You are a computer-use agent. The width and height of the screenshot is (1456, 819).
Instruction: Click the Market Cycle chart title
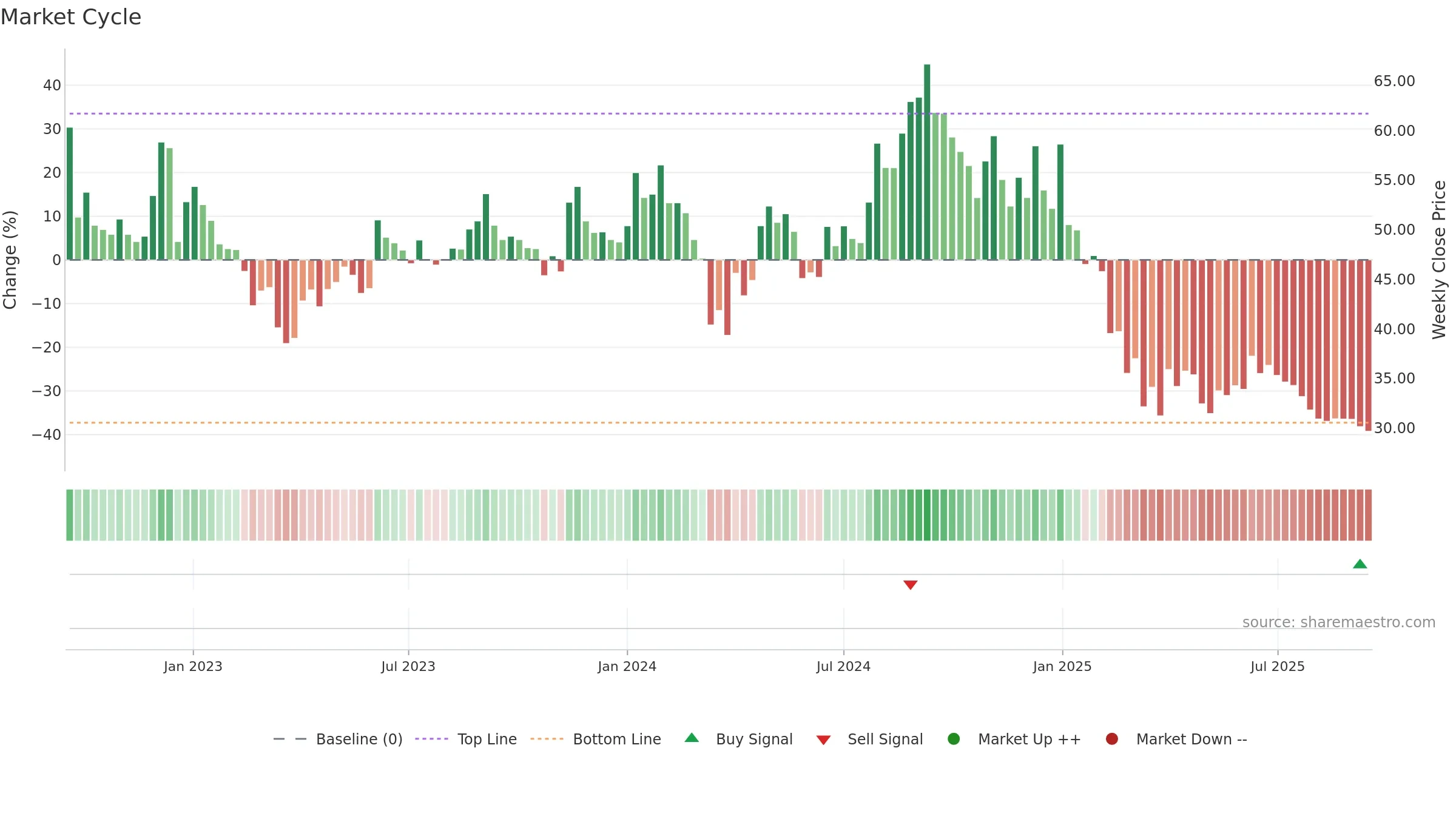71,17
